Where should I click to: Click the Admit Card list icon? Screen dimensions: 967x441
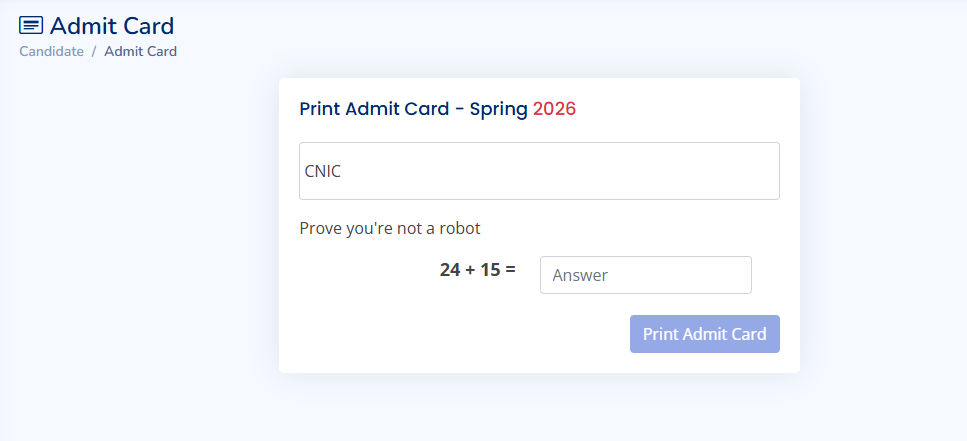tap(31, 26)
